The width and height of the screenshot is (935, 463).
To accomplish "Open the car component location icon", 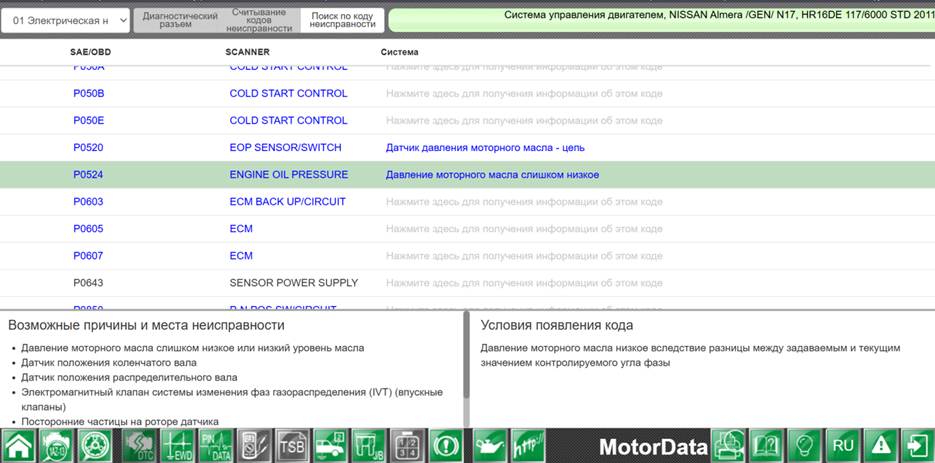I will coord(331,446).
